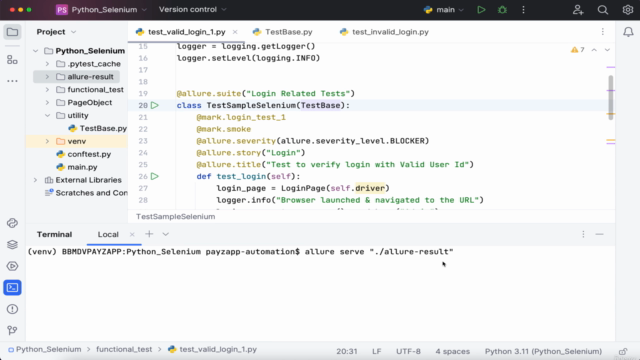Change line separator LF in status bar
640x360 pixels.
point(376,351)
